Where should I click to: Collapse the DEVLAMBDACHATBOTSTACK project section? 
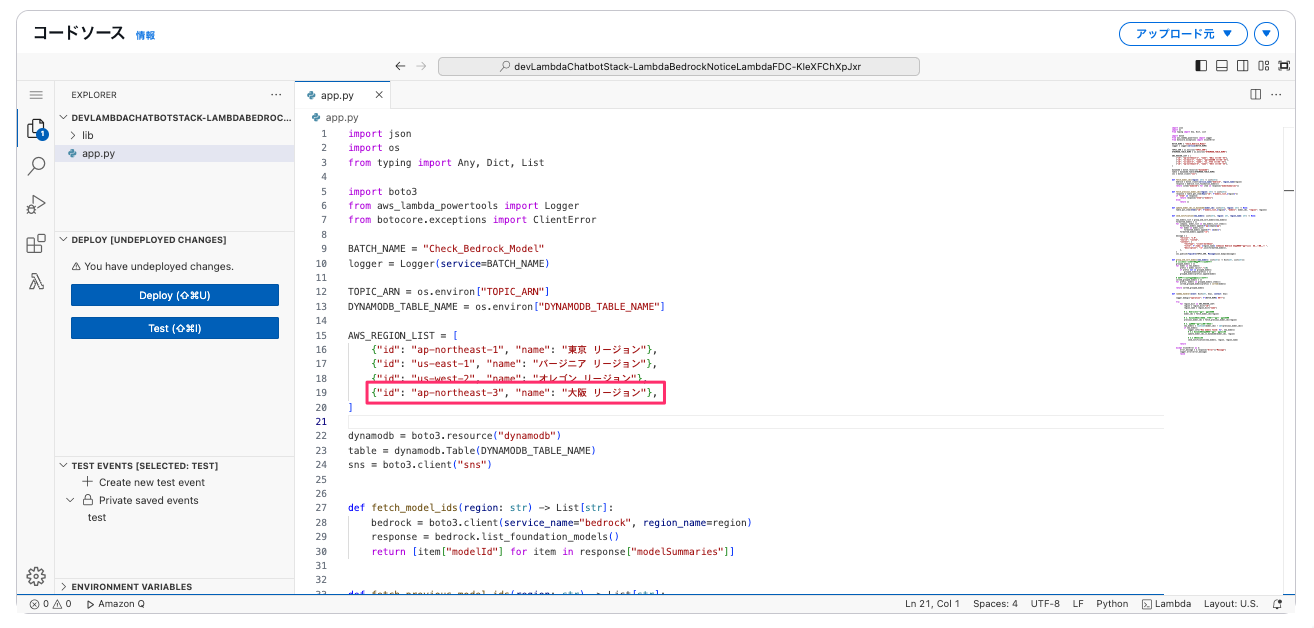click(x=175, y=117)
